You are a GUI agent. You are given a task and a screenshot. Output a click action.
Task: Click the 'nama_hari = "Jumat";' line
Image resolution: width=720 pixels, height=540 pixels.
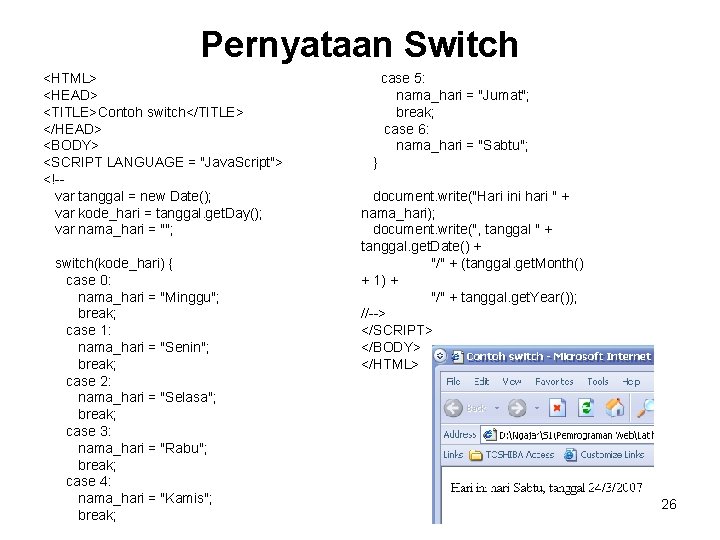(x=462, y=96)
